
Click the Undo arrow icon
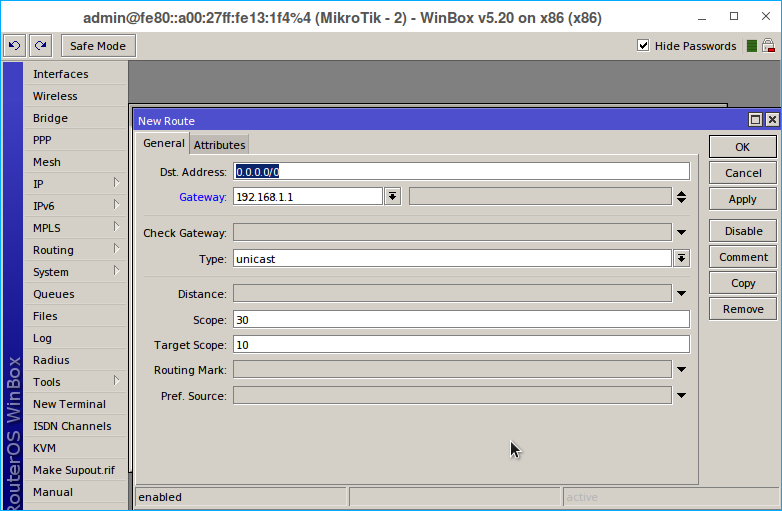coord(14,46)
